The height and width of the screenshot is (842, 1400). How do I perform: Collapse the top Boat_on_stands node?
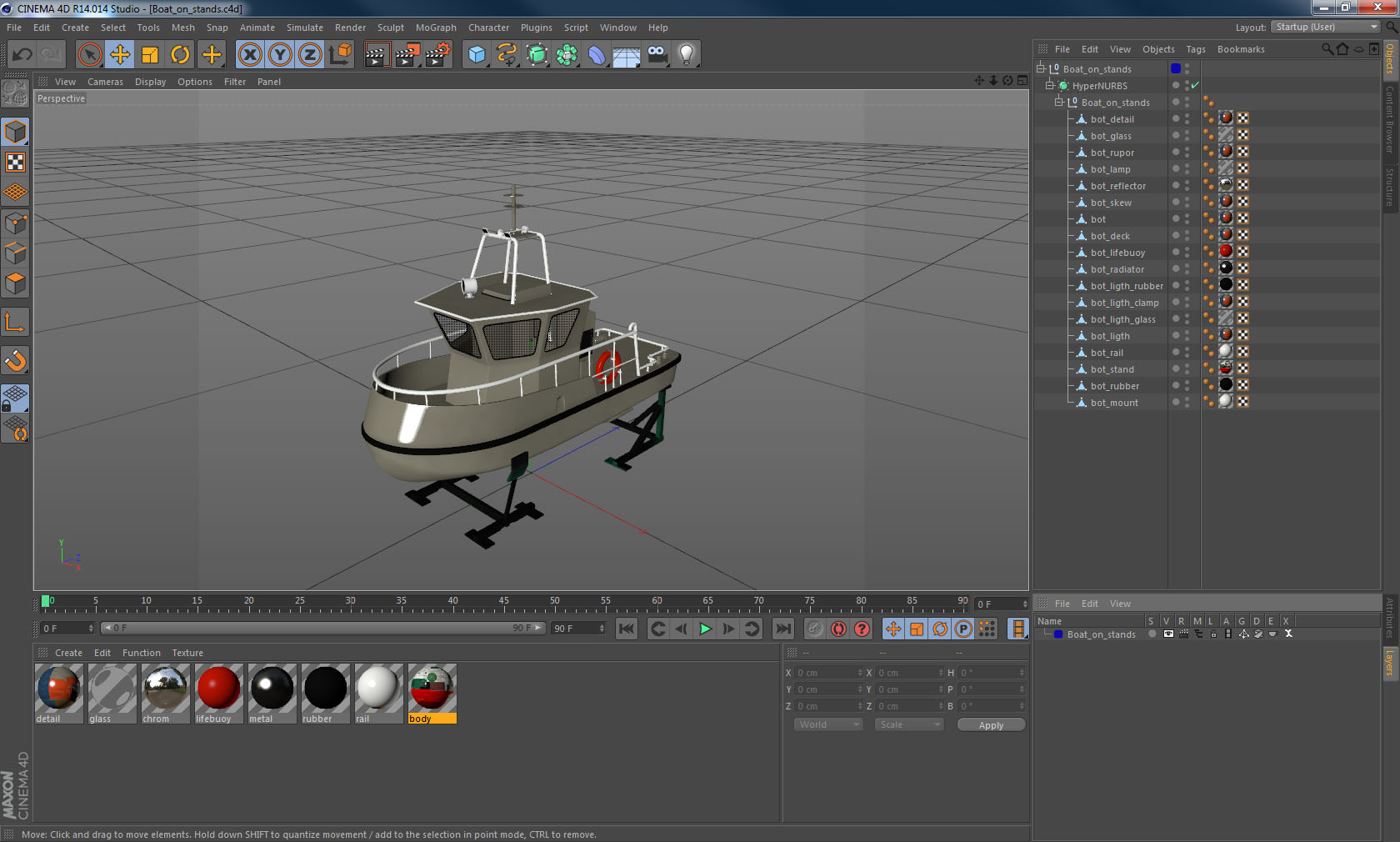(x=1041, y=68)
